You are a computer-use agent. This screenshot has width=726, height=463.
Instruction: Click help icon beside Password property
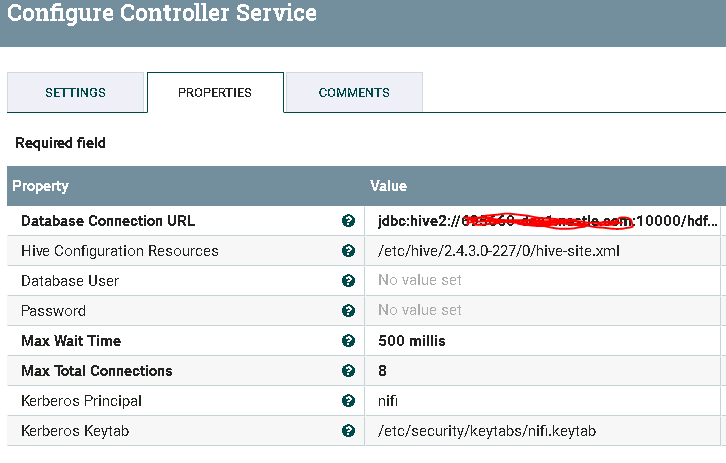pyautogui.click(x=348, y=311)
